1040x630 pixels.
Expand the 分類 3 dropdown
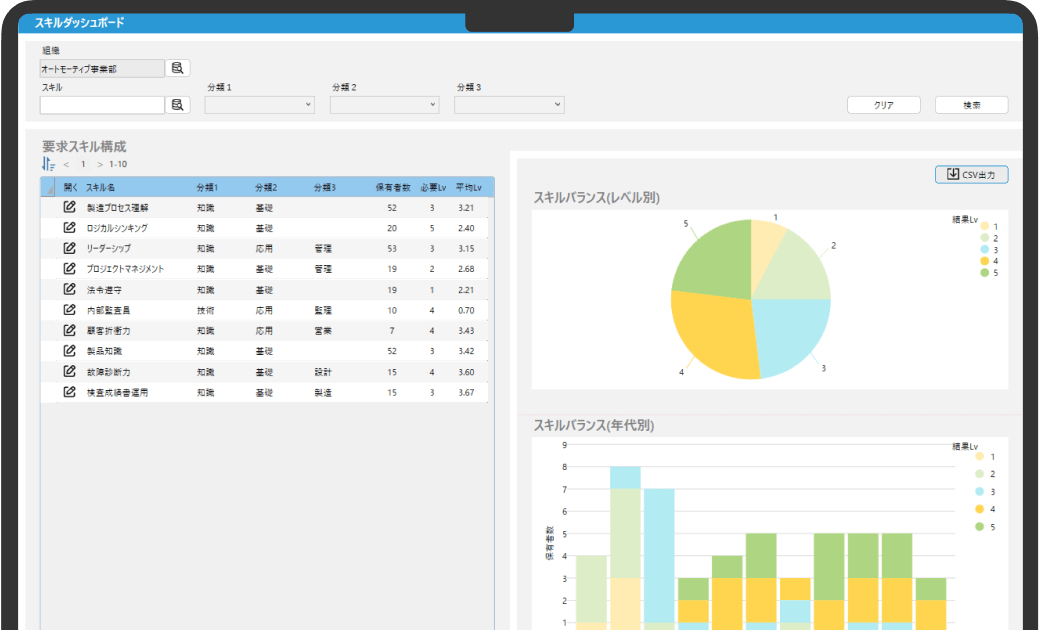coord(509,105)
